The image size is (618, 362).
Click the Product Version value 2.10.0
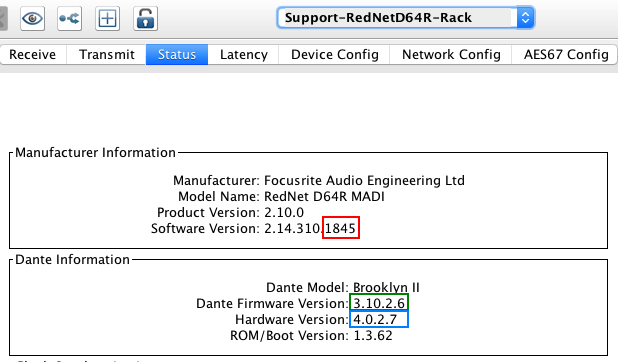(x=284, y=213)
